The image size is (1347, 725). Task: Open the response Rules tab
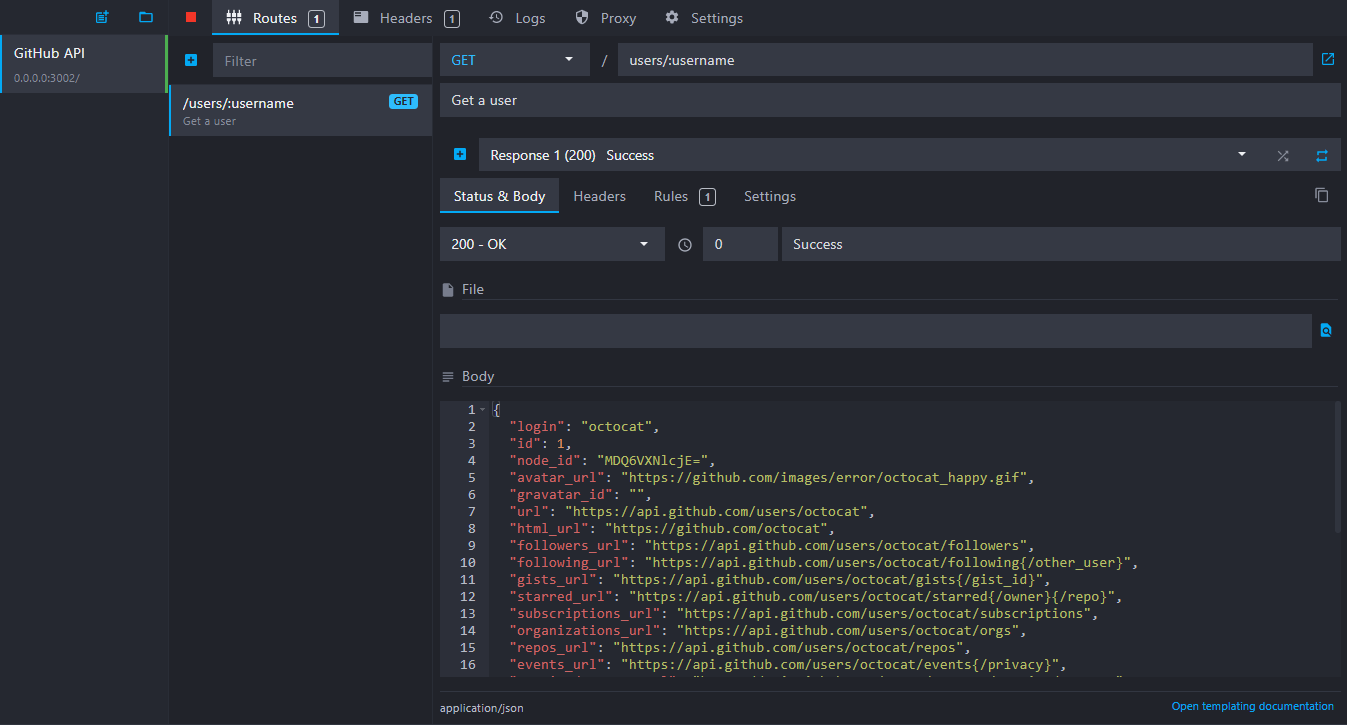(x=683, y=196)
